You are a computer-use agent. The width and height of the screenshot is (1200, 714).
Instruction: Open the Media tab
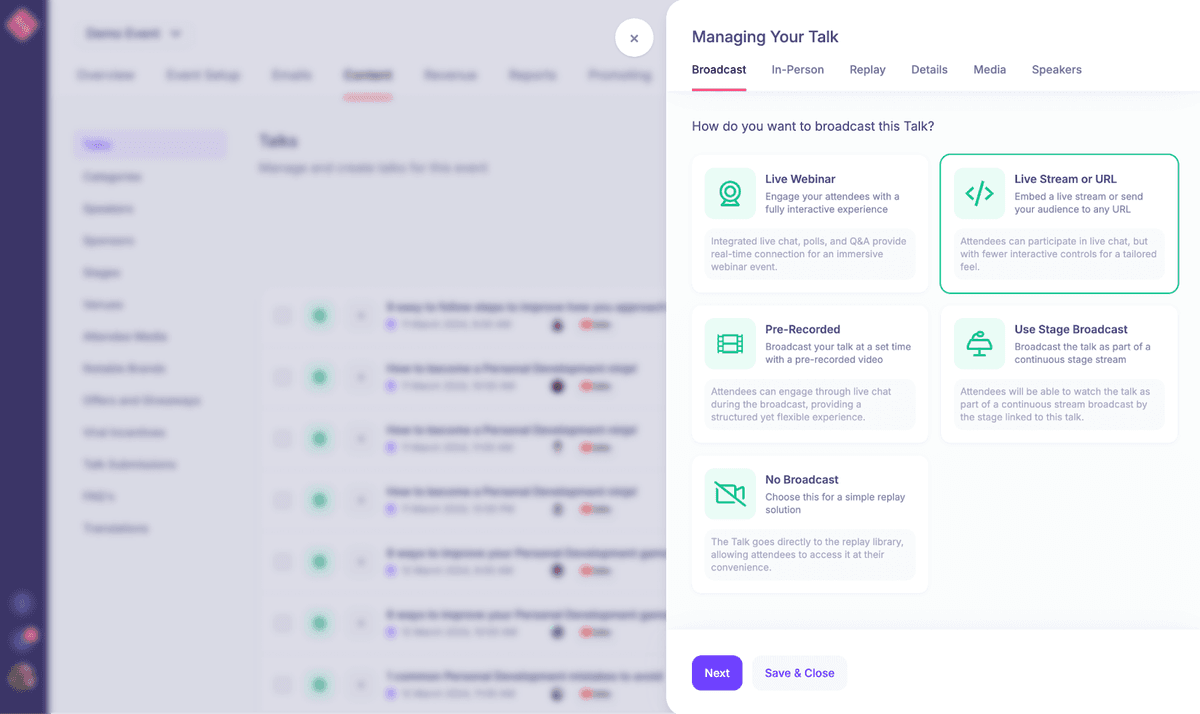(989, 70)
